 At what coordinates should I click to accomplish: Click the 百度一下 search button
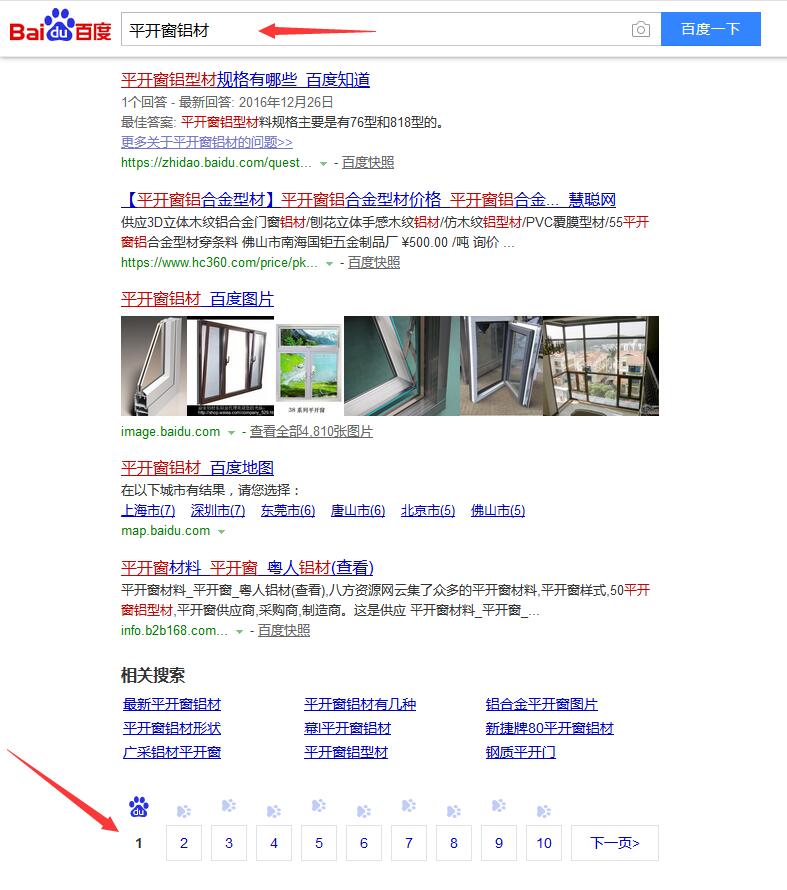point(710,29)
